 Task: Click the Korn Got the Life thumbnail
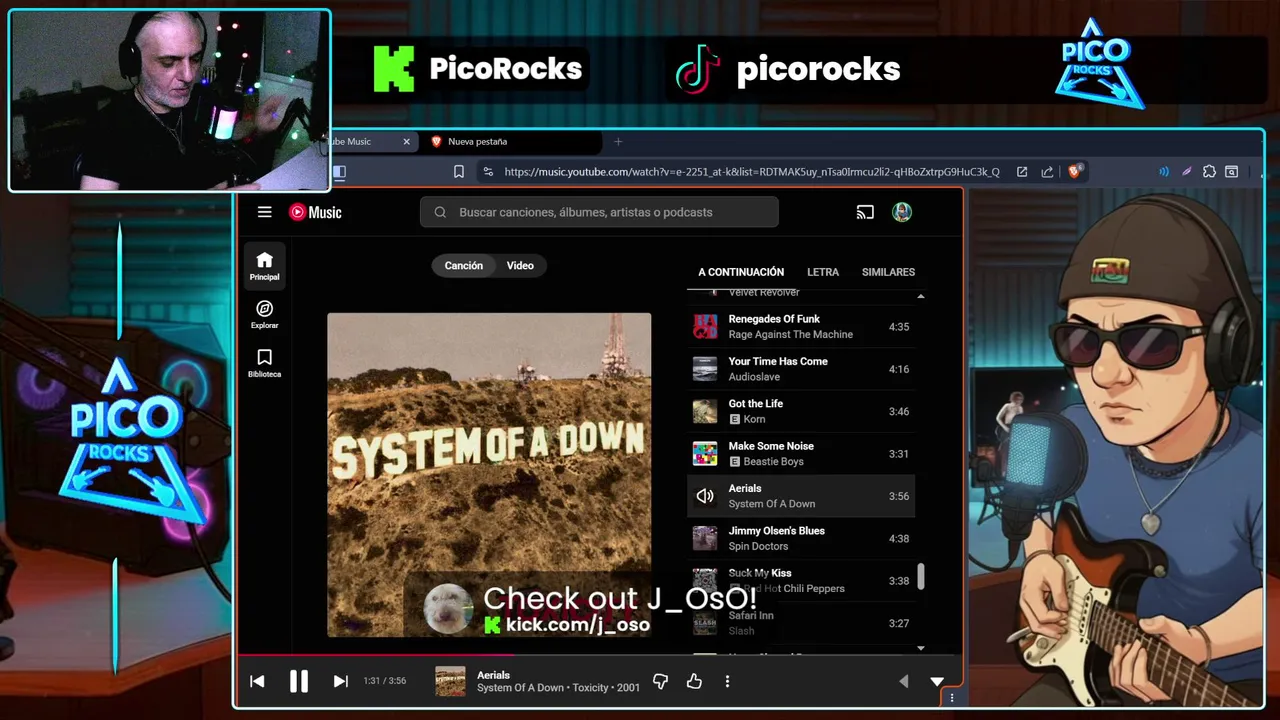(x=705, y=411)
